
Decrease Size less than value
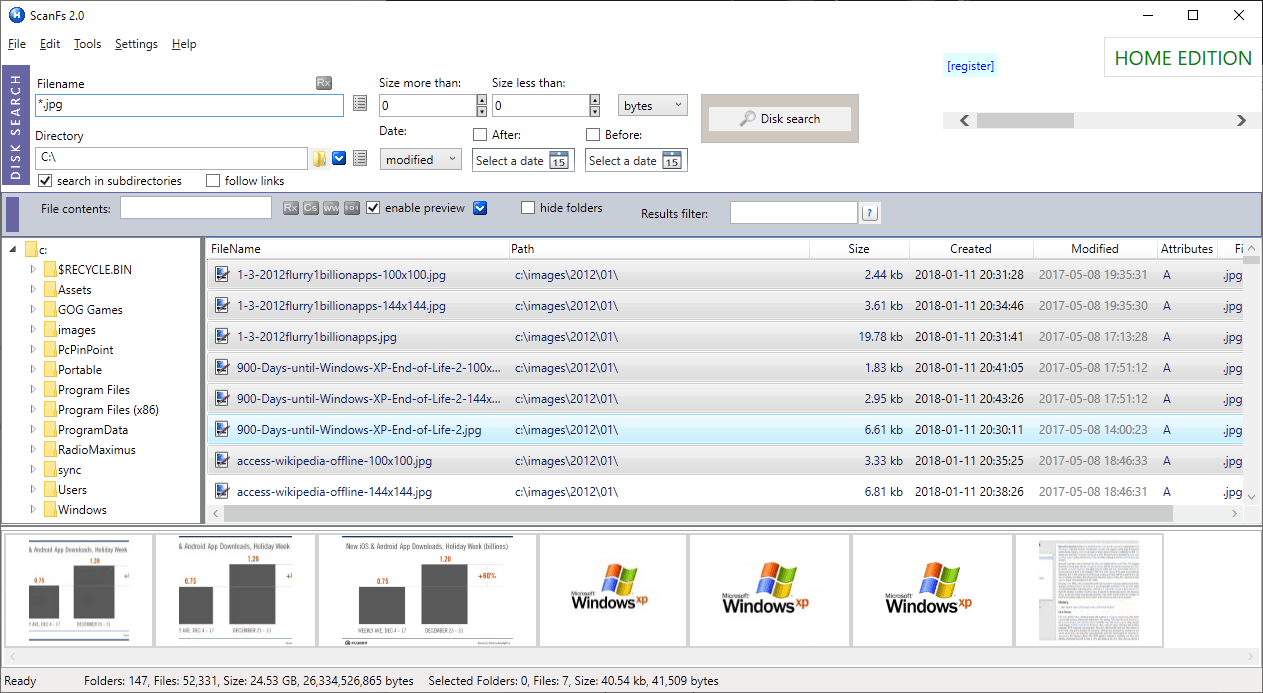pos(595,111)
